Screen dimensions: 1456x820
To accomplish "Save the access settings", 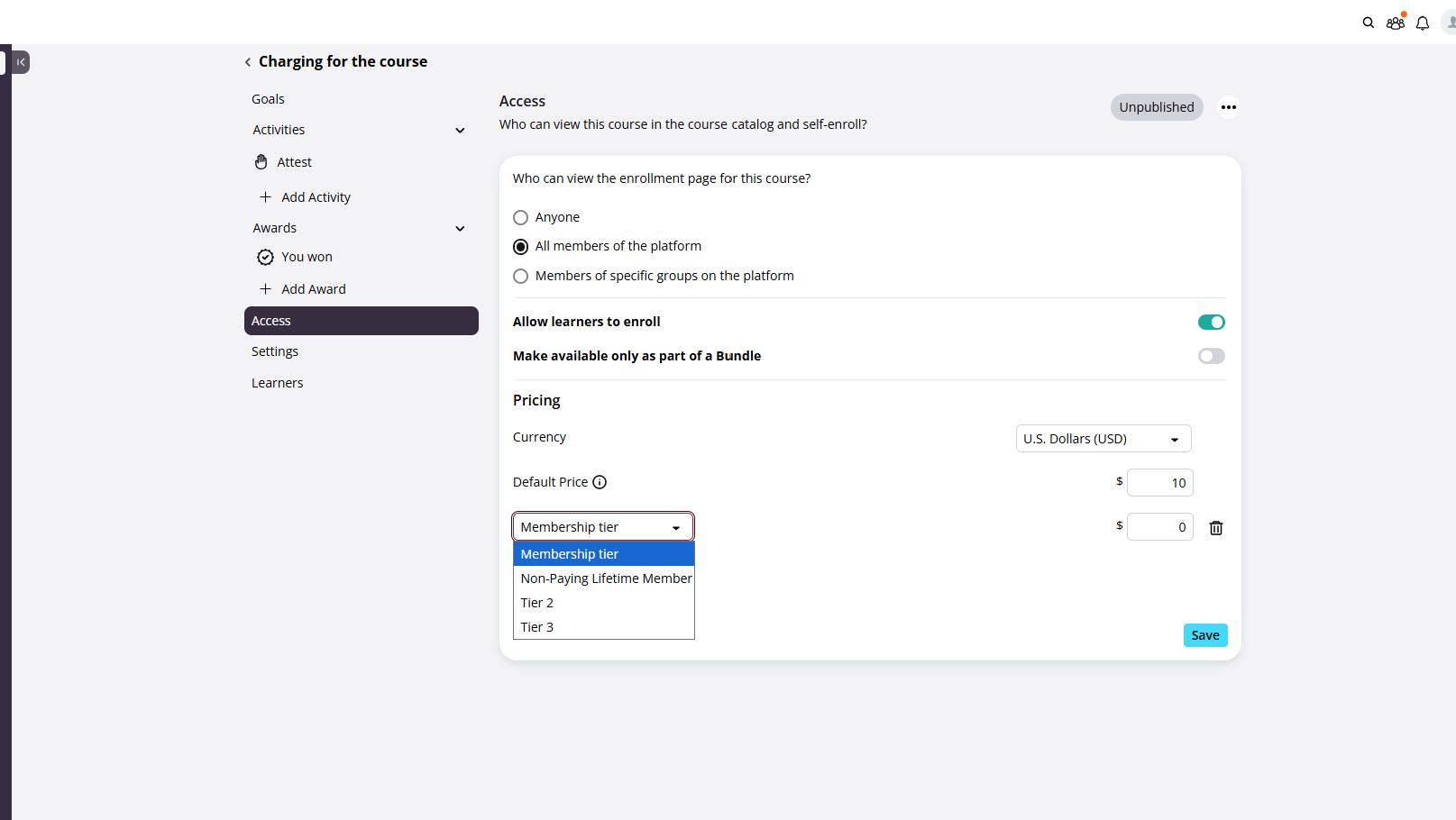I will 1205,635.
